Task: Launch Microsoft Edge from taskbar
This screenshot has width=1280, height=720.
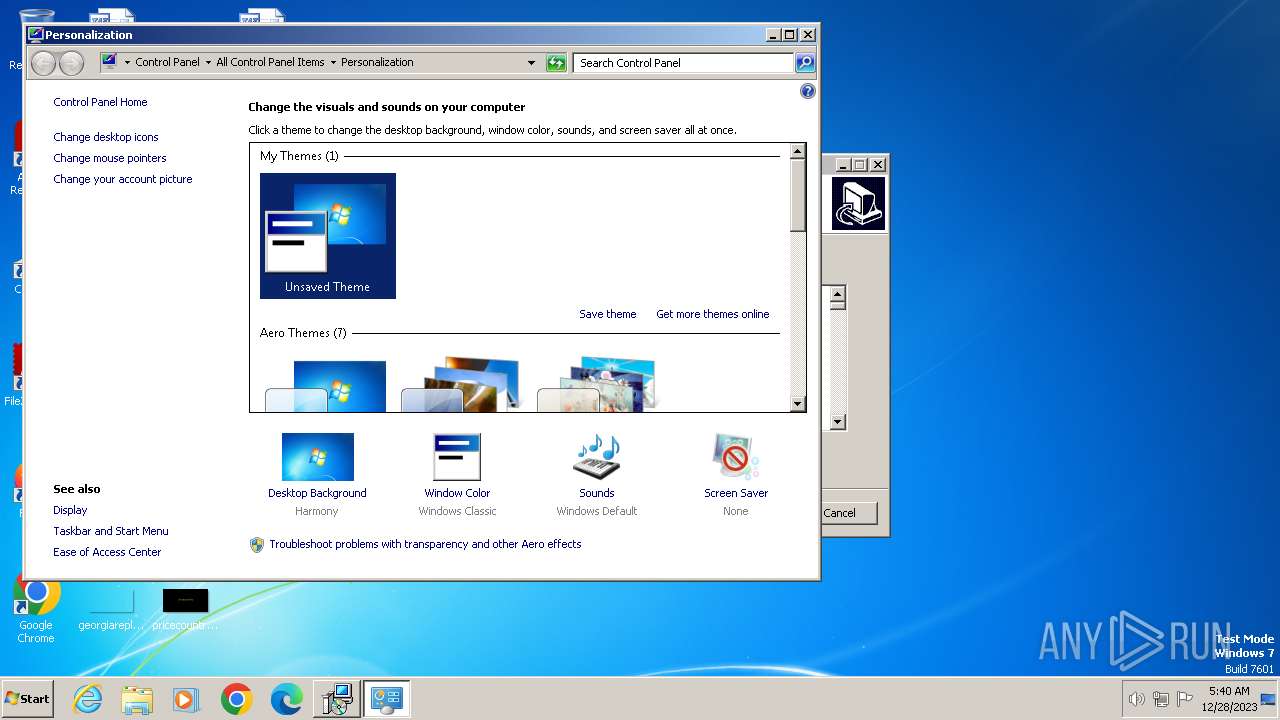Action: point(286,699)
